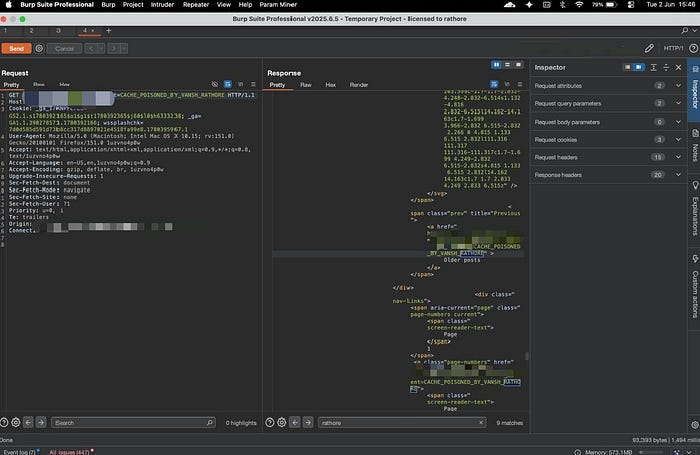Open Request search settings gear
This screenshot has height=455, width=700.
16,422
